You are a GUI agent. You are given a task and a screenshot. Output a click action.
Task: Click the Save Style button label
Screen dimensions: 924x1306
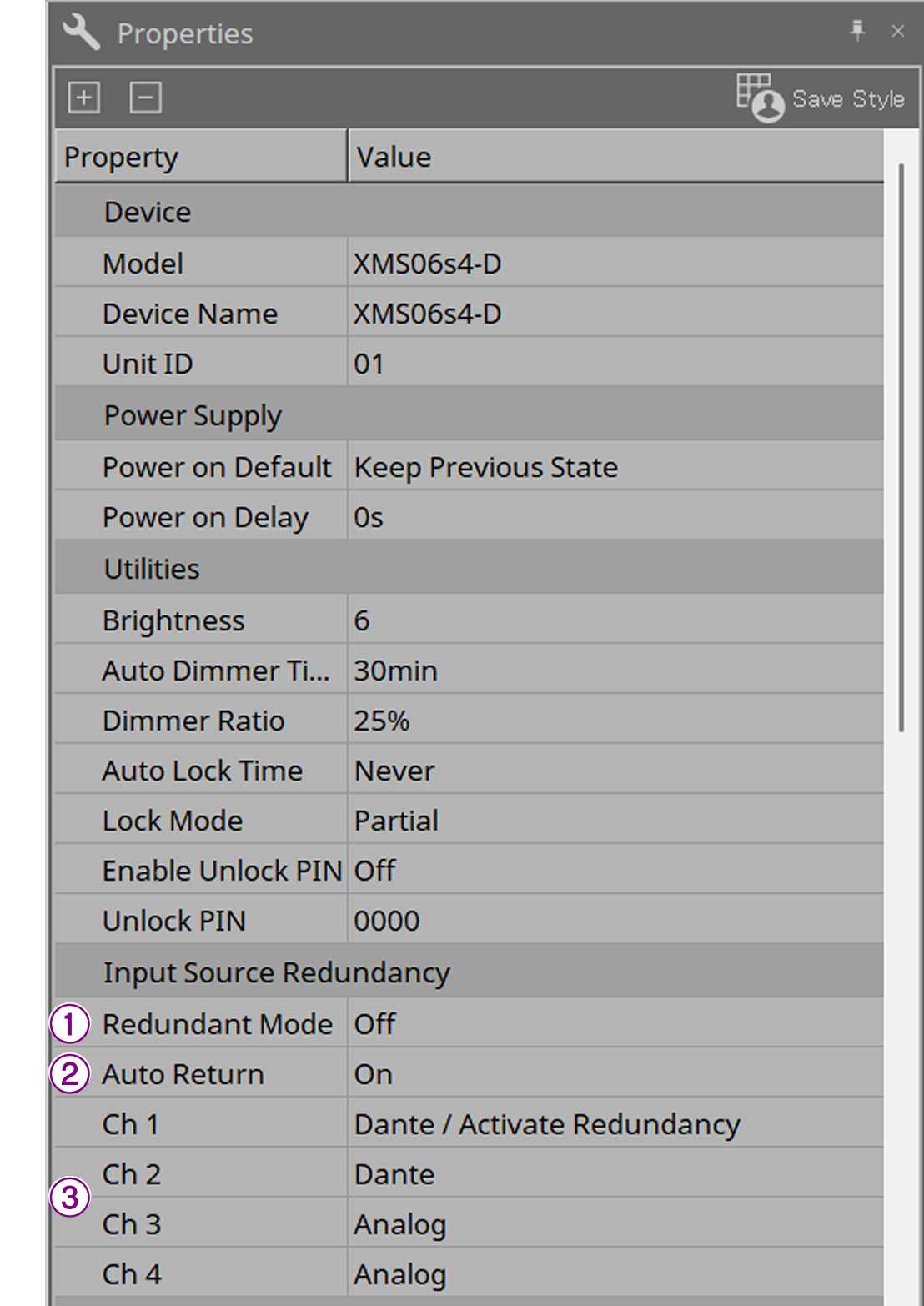(848, 98)
